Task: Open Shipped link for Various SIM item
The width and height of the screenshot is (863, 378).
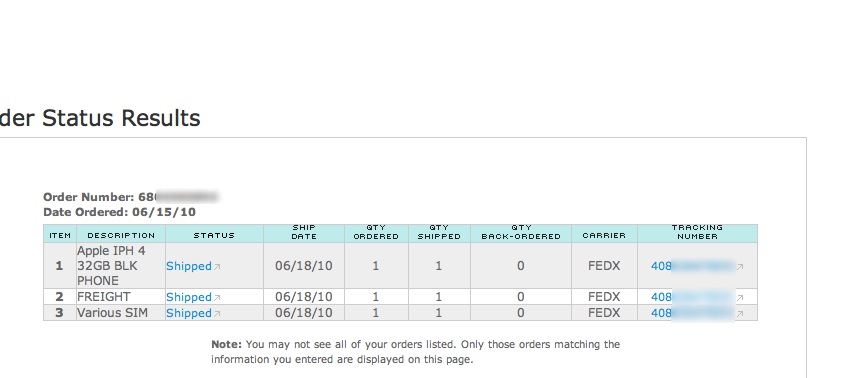Action: coord(189,313)
